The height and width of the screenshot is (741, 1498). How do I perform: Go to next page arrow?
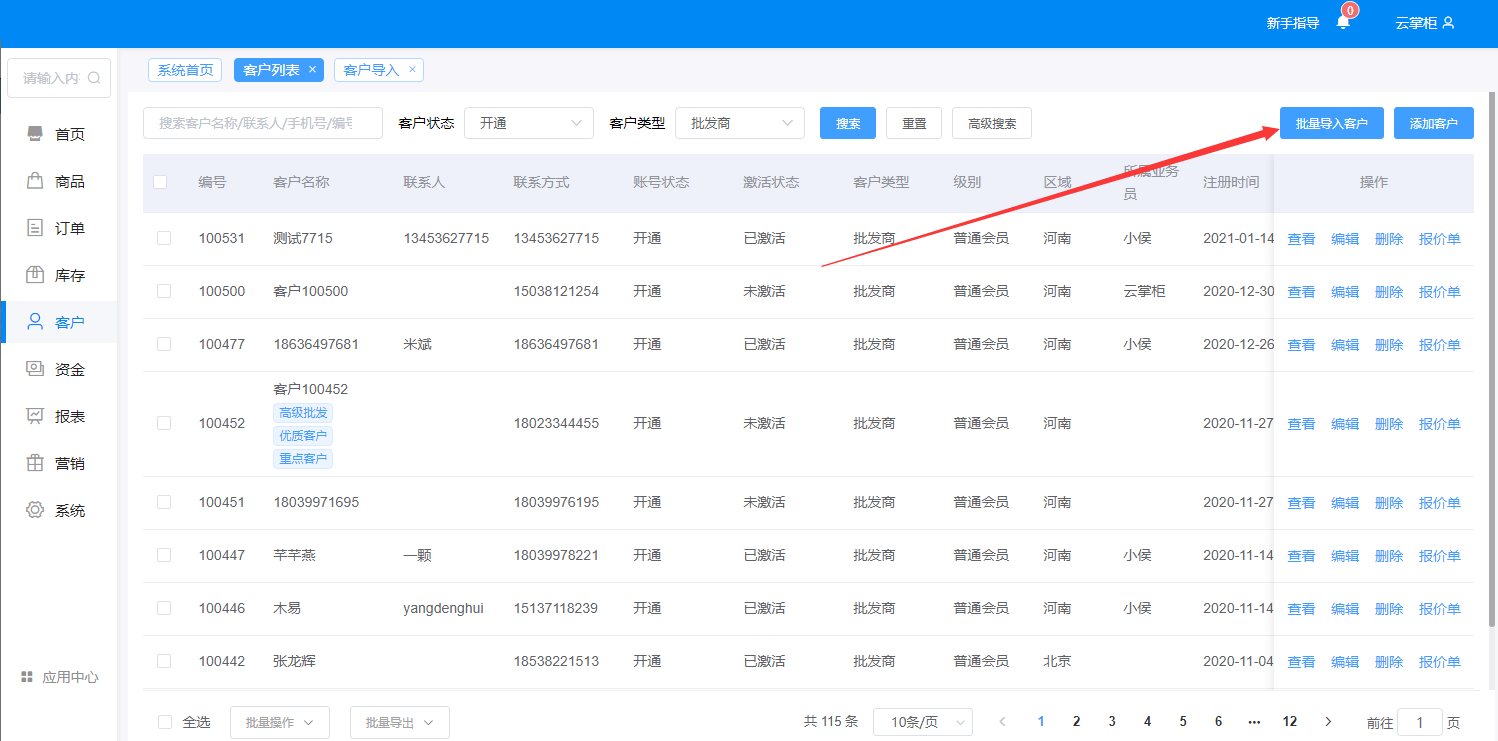point(1328,722)
